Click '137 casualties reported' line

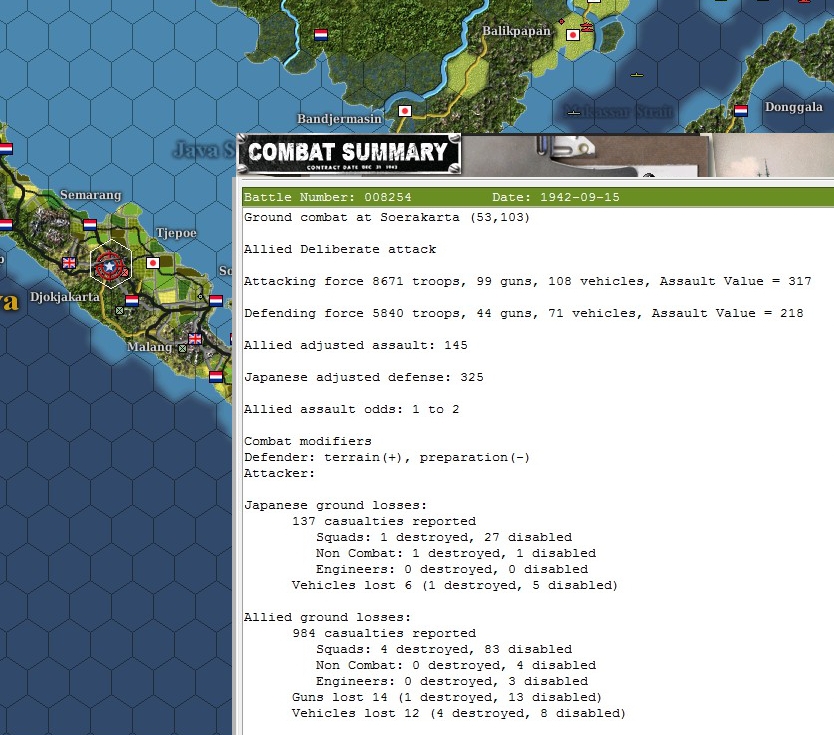tap(384, 521)
